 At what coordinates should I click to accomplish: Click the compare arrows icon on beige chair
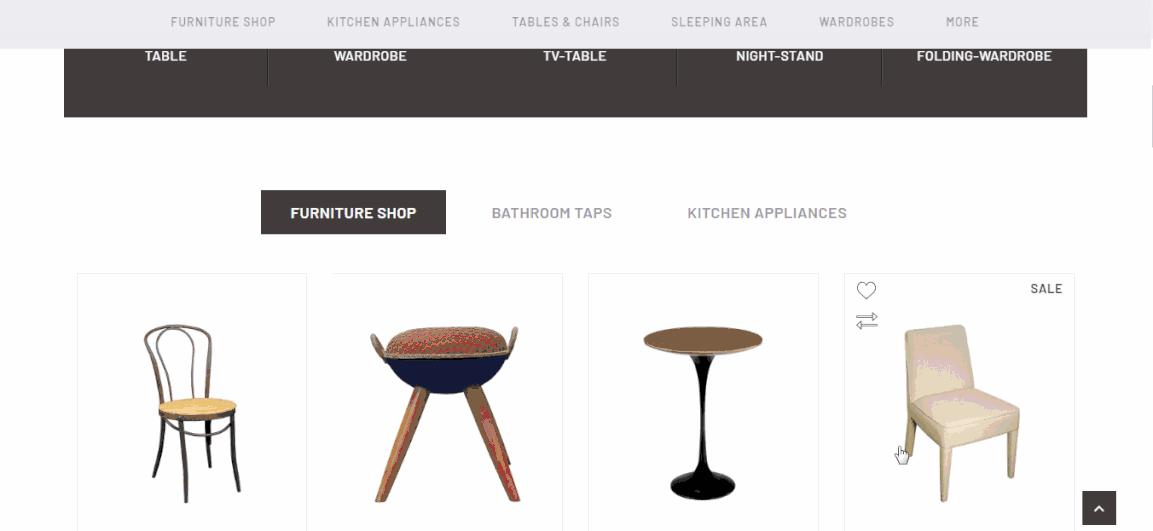point(866,321)
